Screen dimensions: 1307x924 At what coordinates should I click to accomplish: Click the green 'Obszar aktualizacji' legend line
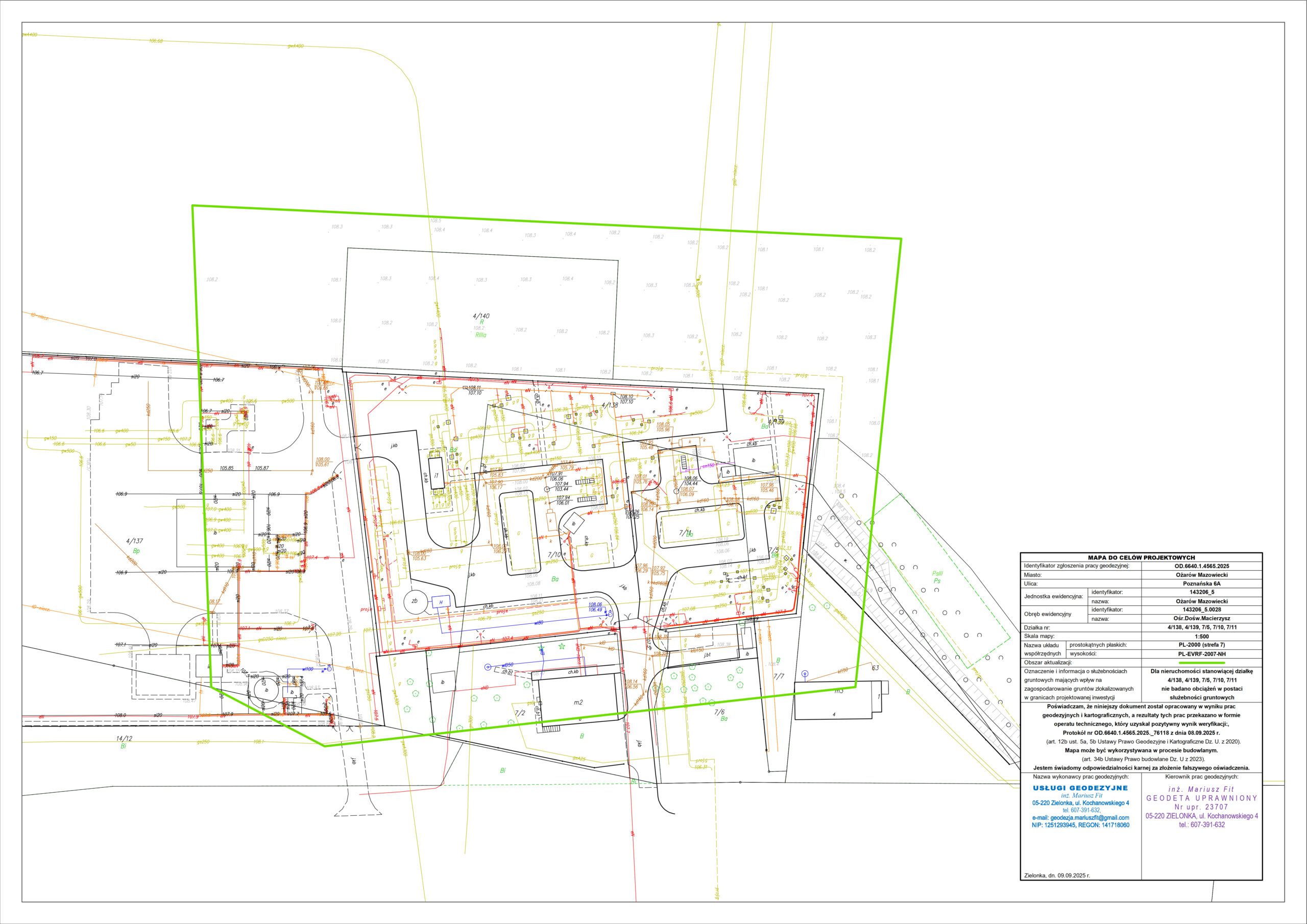click(x=1201, y=663)
